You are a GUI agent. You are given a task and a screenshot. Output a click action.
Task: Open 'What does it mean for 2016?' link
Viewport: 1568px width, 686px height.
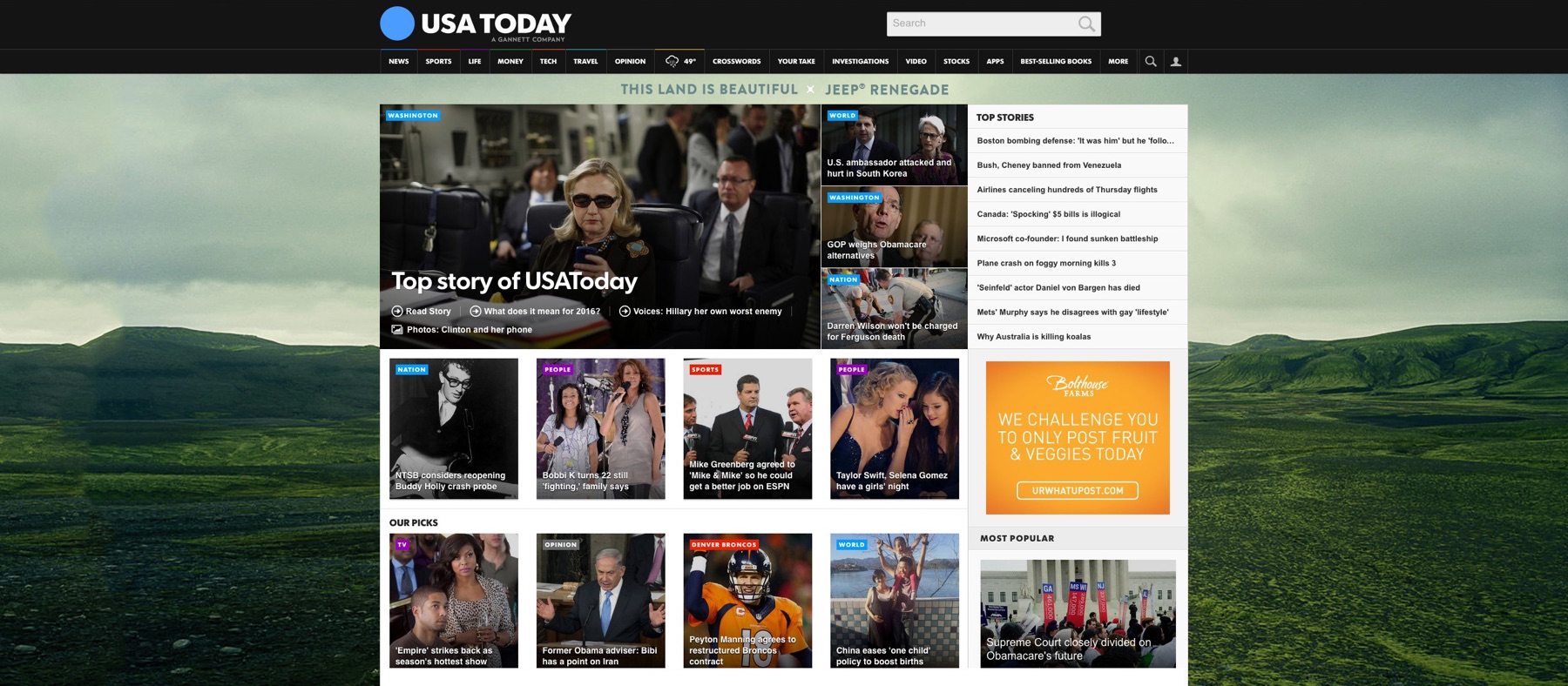point(542,311)
